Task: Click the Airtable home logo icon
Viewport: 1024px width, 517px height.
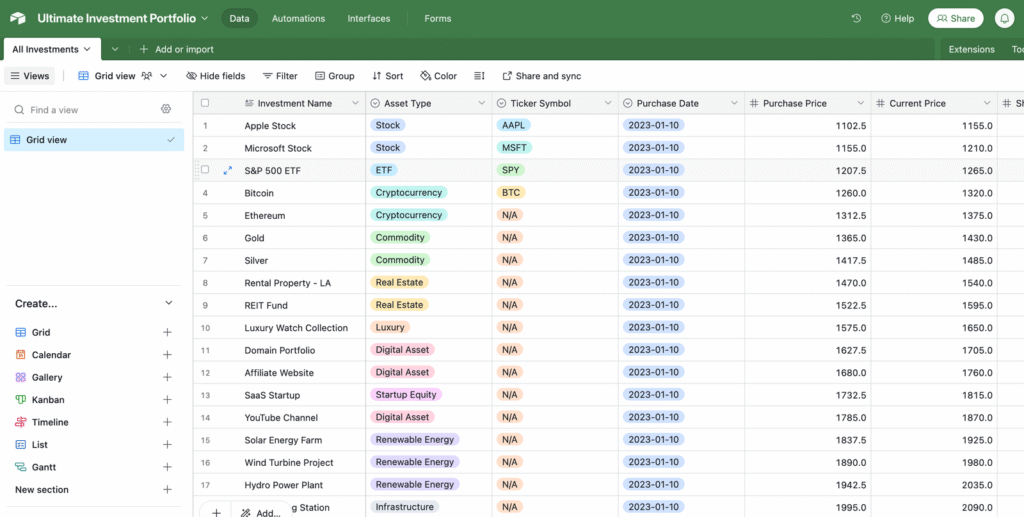Action: 18,18
